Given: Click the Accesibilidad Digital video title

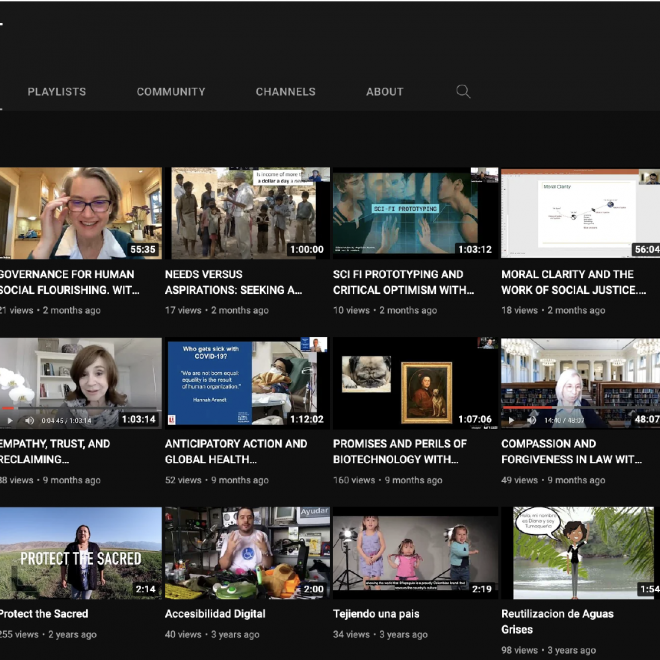Looking at the screenshot, I should point(215,614).
